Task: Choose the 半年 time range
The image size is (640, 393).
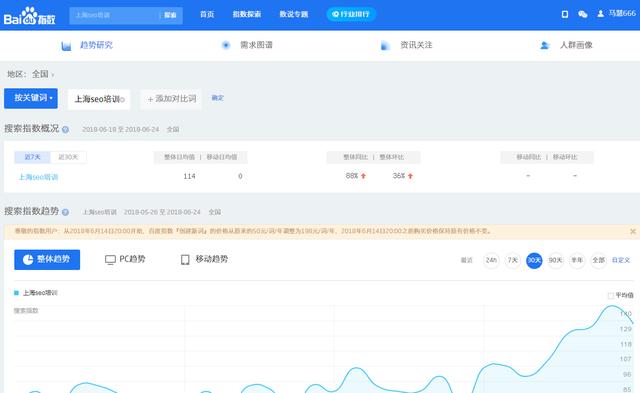Action: point(577,260)
